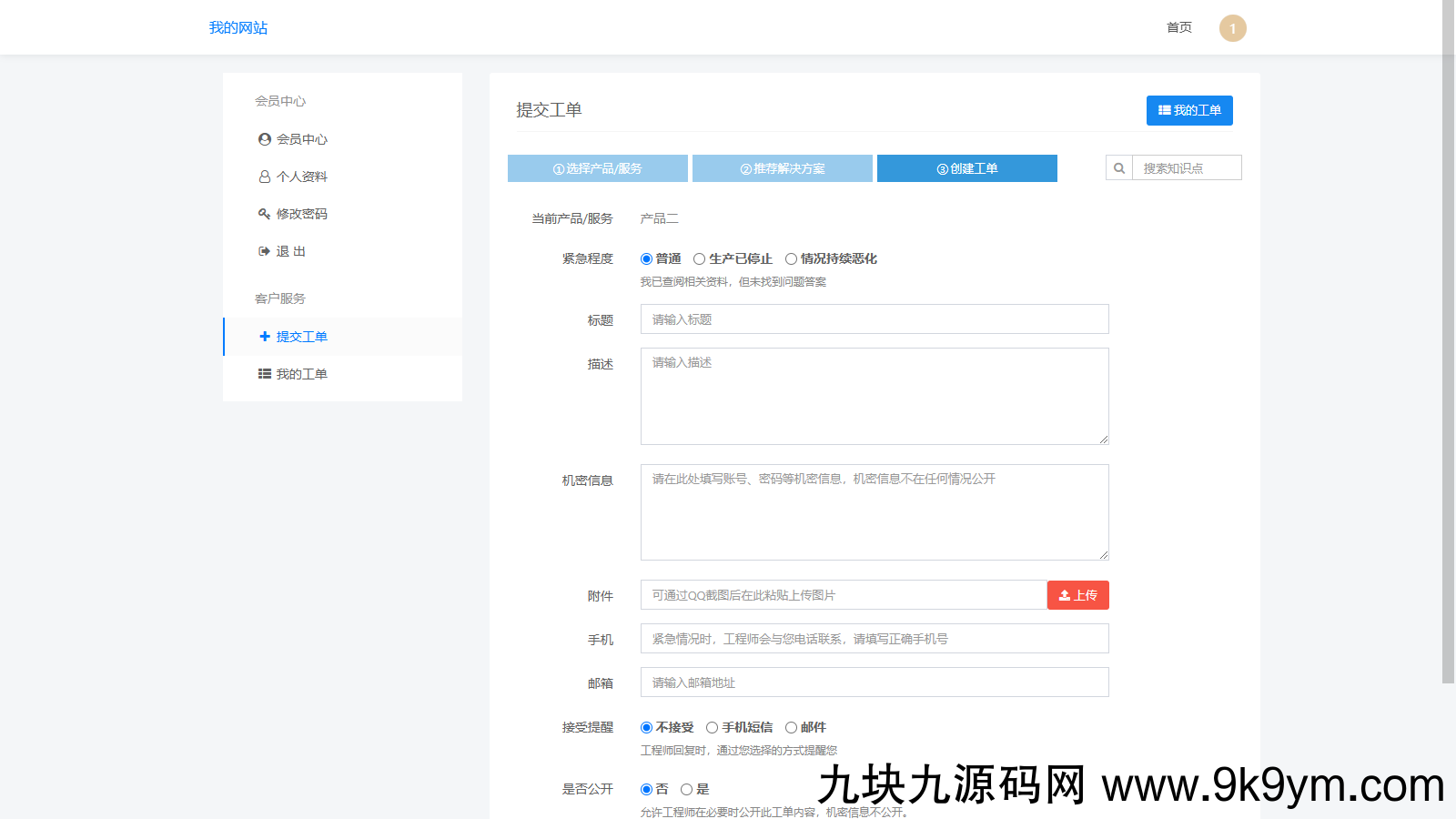Open 我的工单 list item in sidebar

[x=293, y=374]
